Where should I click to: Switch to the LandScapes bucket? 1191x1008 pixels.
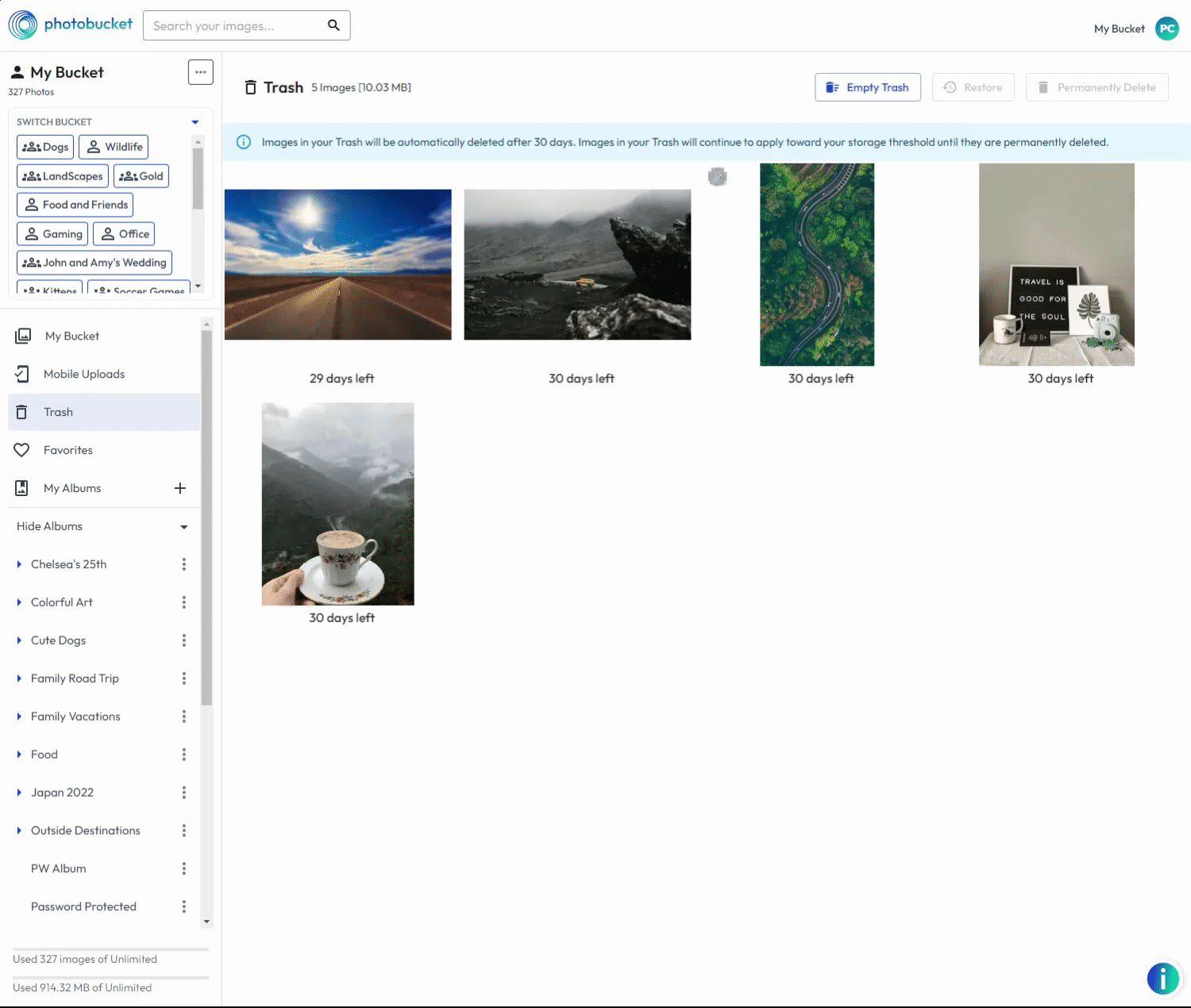tap(63, 176)
